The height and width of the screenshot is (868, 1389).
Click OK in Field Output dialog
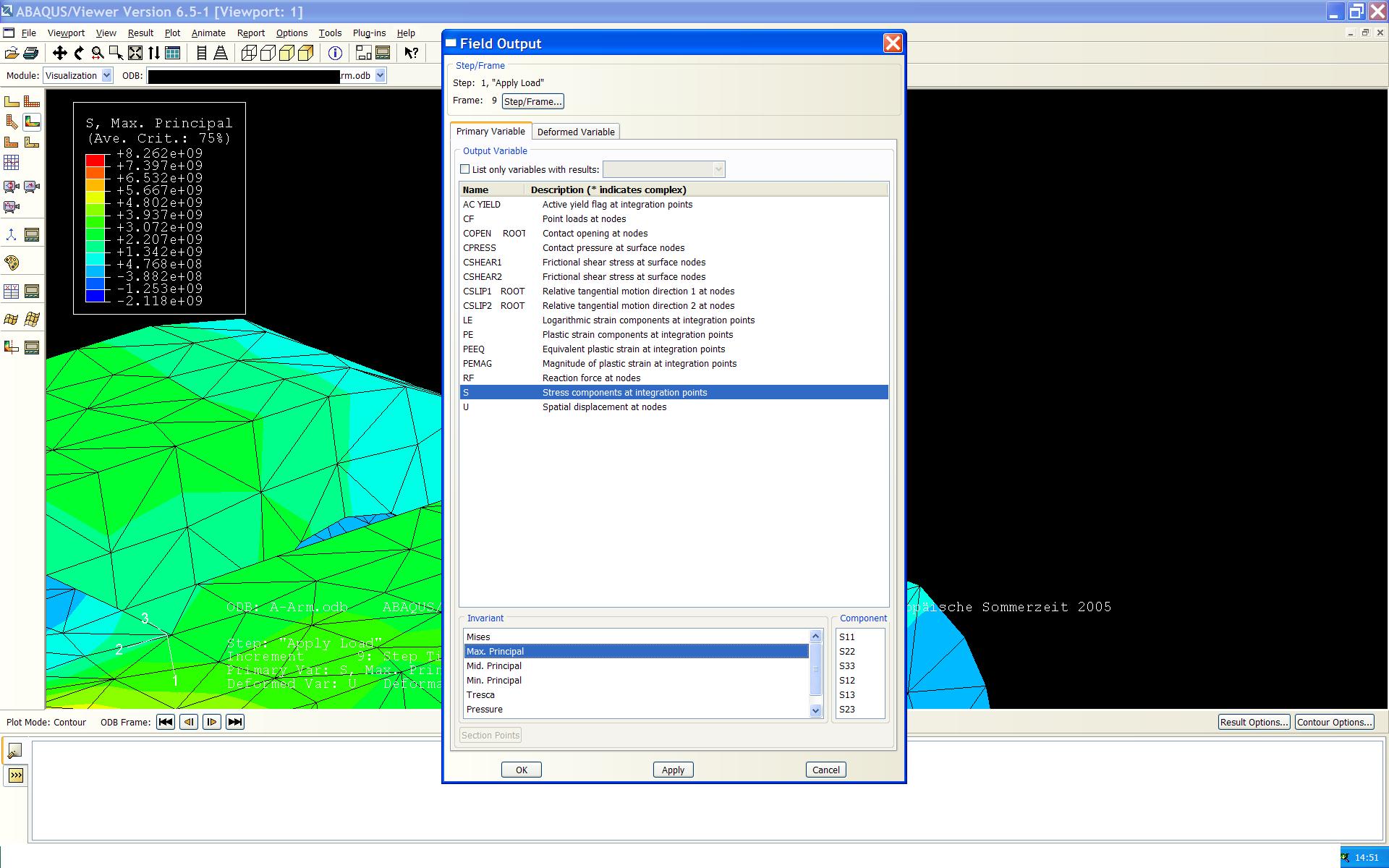tap(522, 770)
